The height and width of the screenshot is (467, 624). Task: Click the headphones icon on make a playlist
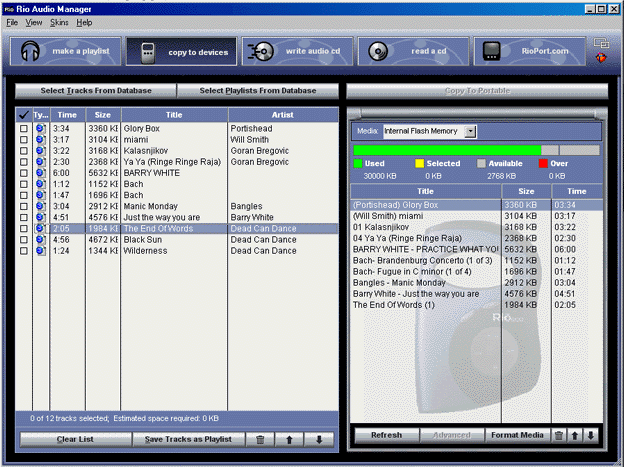(x=30, y=51)
